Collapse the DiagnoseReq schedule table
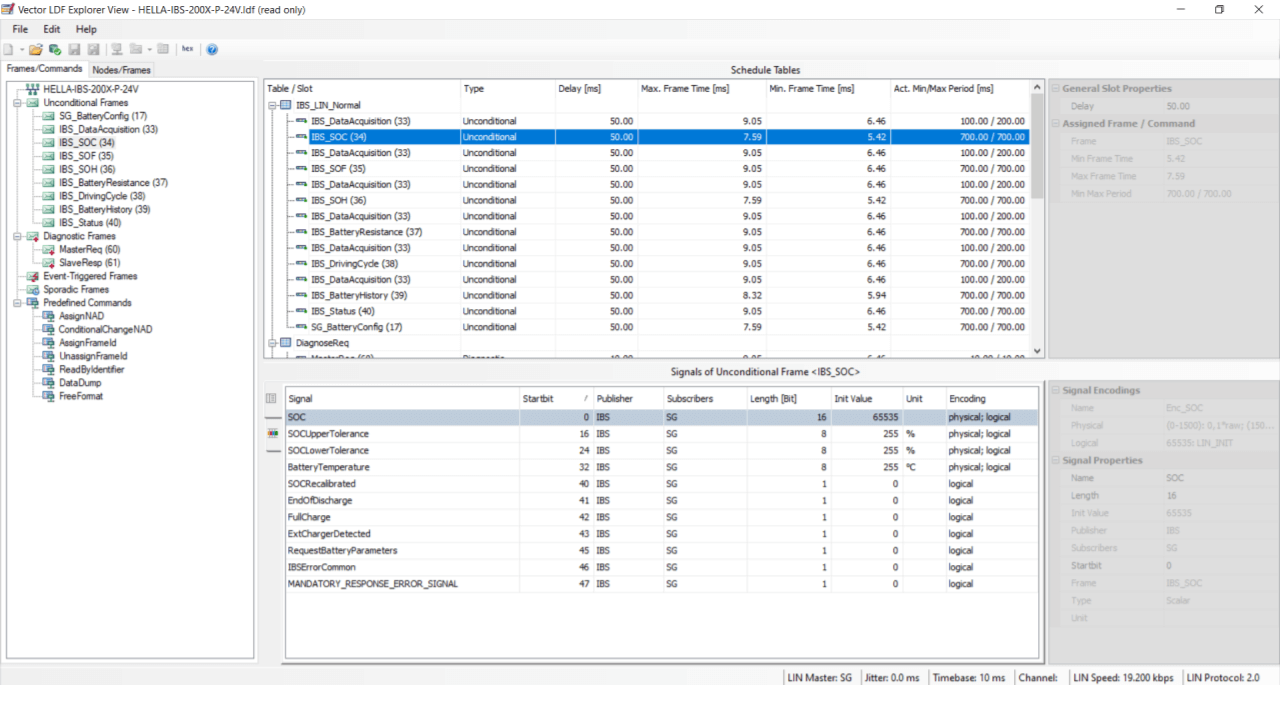The height and width of the screenshot is (720, 1280). (x=272, y=343)
